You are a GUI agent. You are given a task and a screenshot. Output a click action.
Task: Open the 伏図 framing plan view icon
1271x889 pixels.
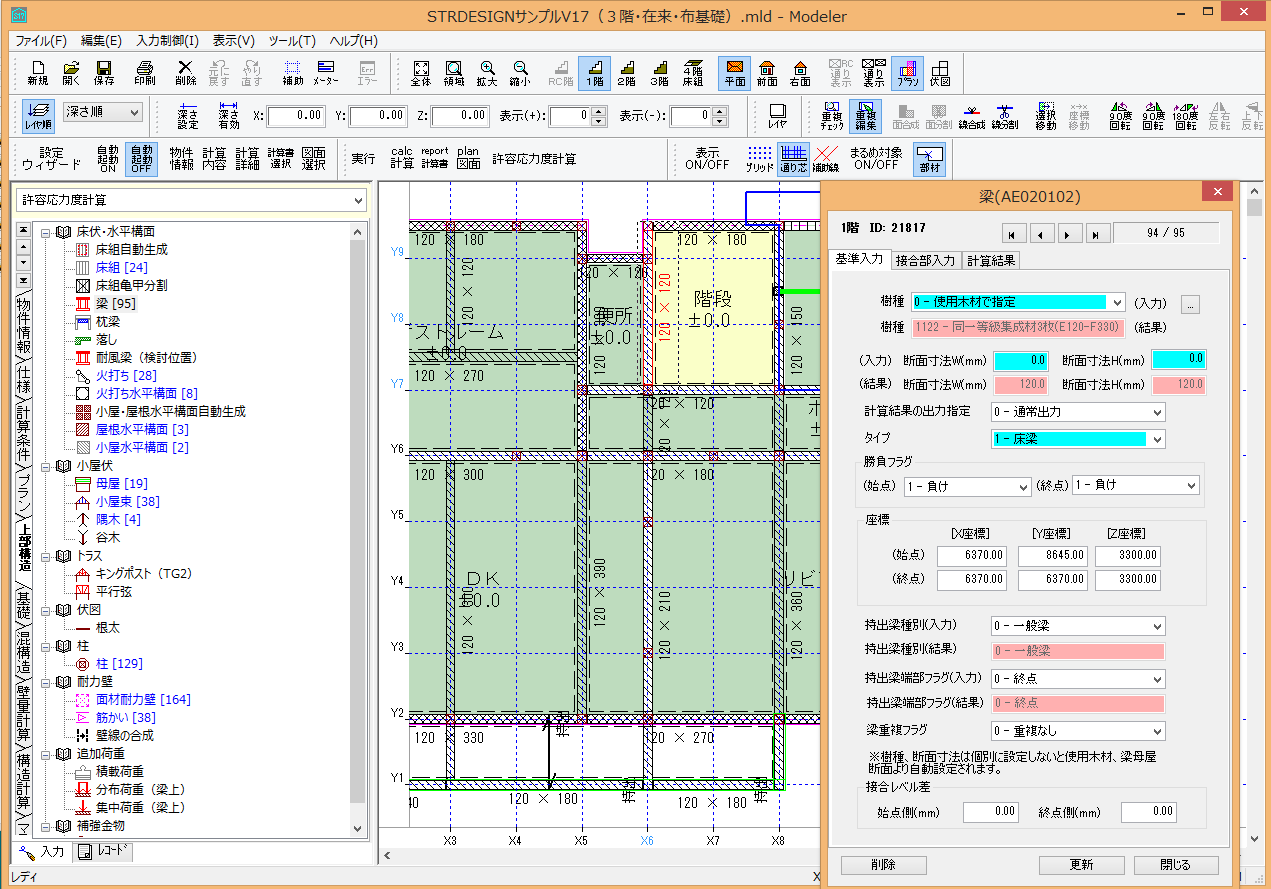click(940, 71)
